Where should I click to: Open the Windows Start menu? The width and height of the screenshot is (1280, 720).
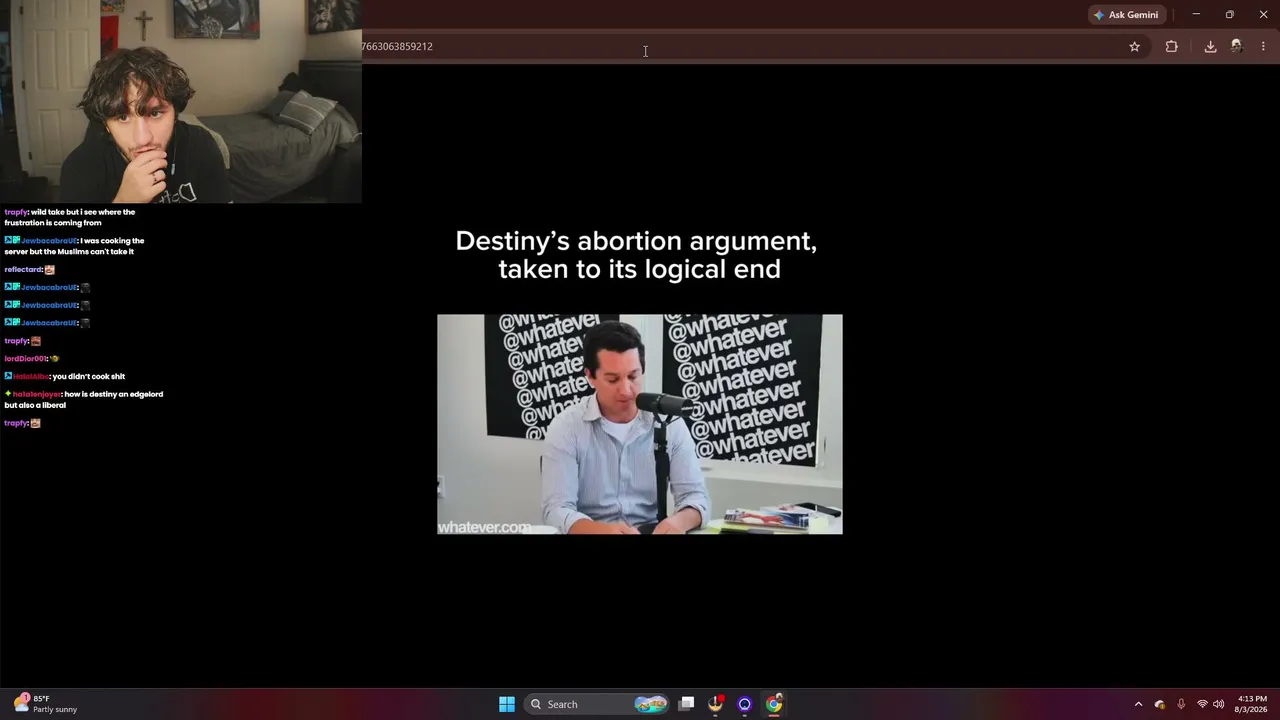tap(507, 704)
